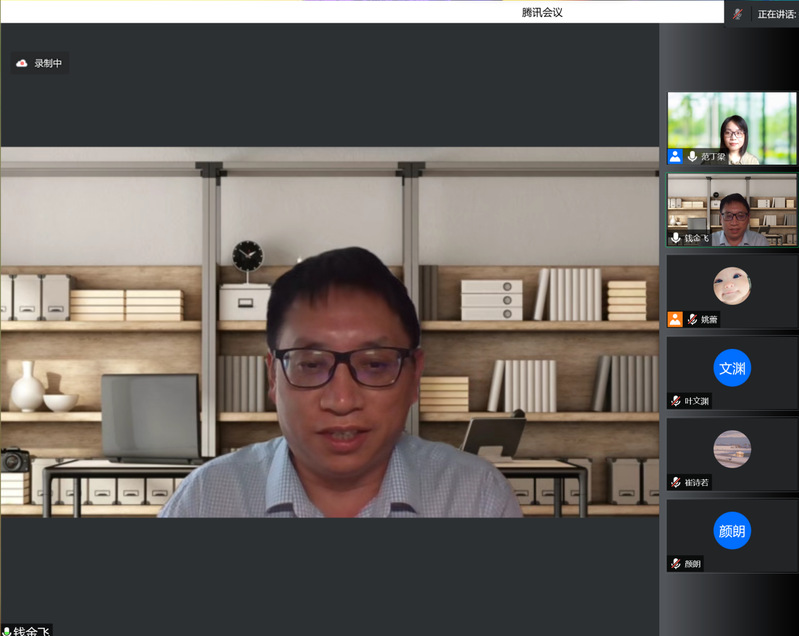This screenshot has width=799, height=636.
Task: Click the microphone icon on 钱金飞's thumbnail
Action: (x=676, y=238)
